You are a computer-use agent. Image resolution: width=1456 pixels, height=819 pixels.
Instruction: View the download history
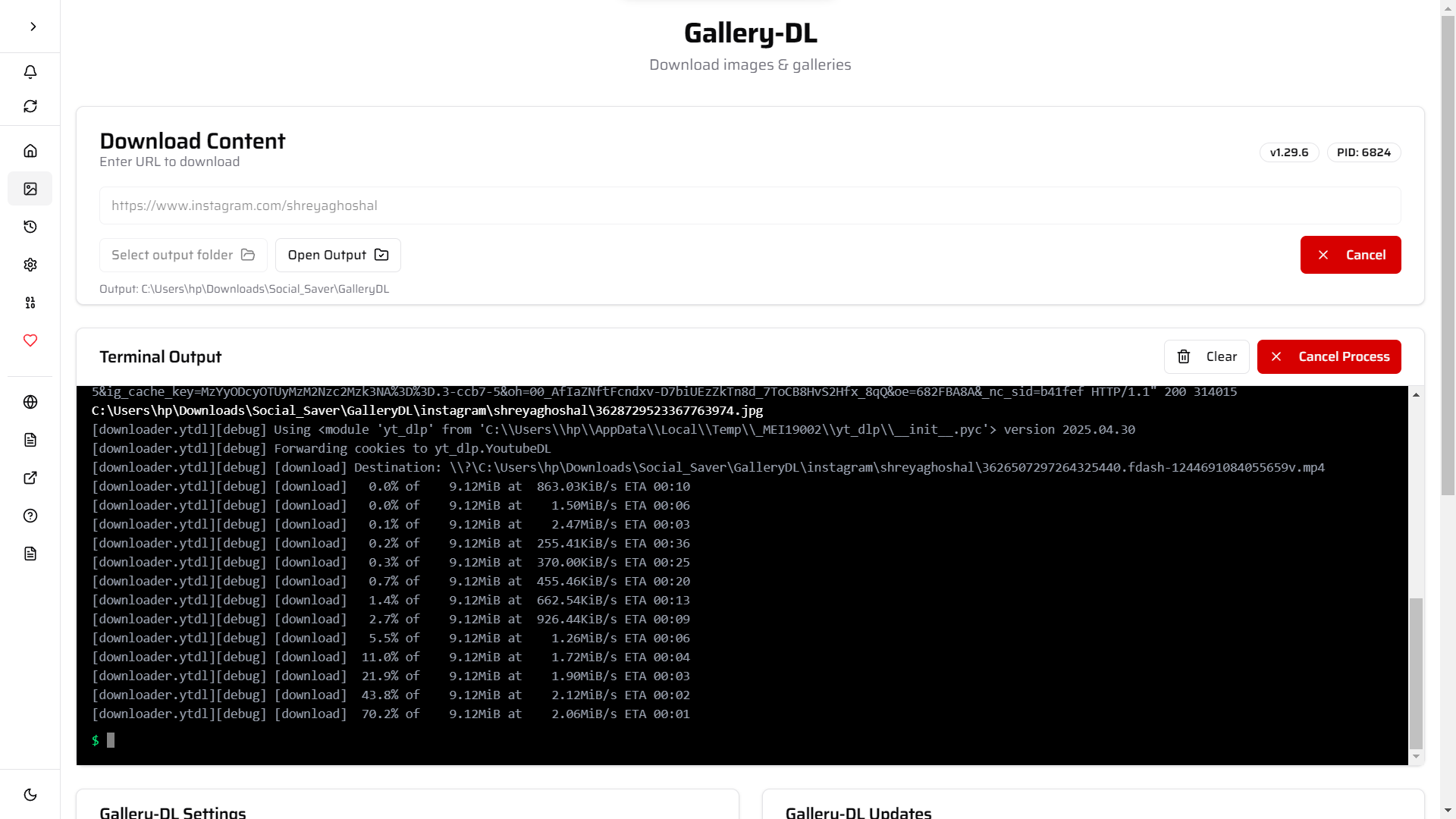30,226
